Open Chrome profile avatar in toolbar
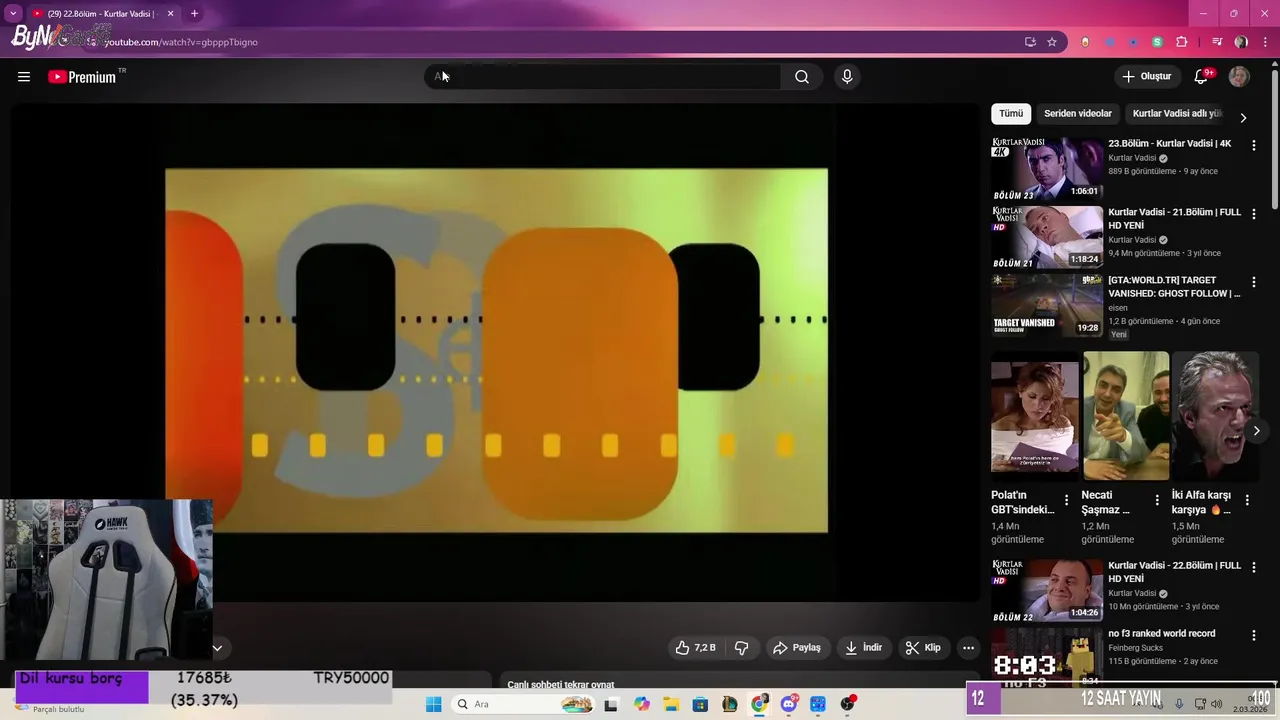Screen dimensions: 1280x720 point(1241,42)
